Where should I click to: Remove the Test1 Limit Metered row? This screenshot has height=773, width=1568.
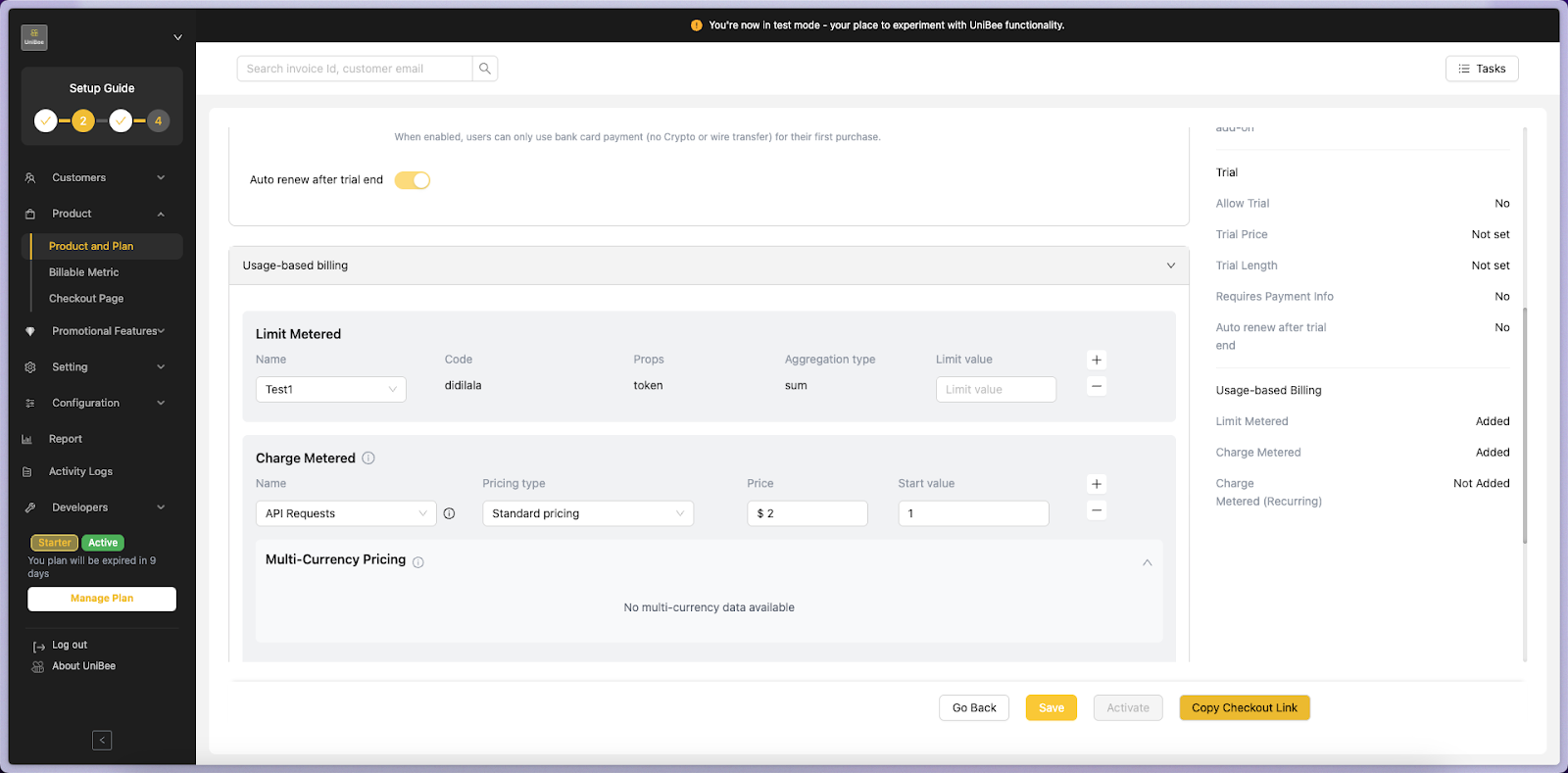point(1097,386)
